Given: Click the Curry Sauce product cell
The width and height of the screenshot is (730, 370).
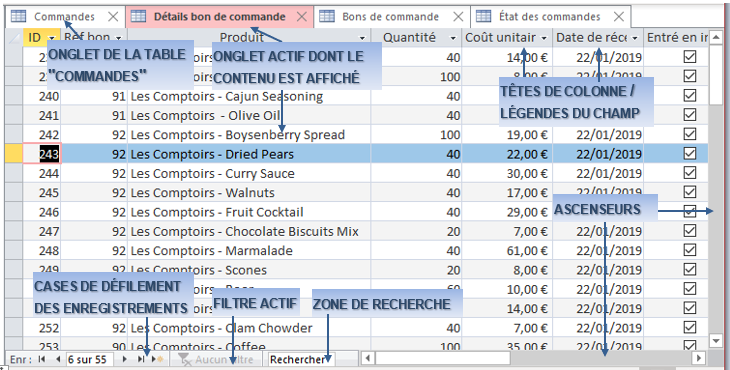Looking at the screenshot, I should tap(249, 174).
